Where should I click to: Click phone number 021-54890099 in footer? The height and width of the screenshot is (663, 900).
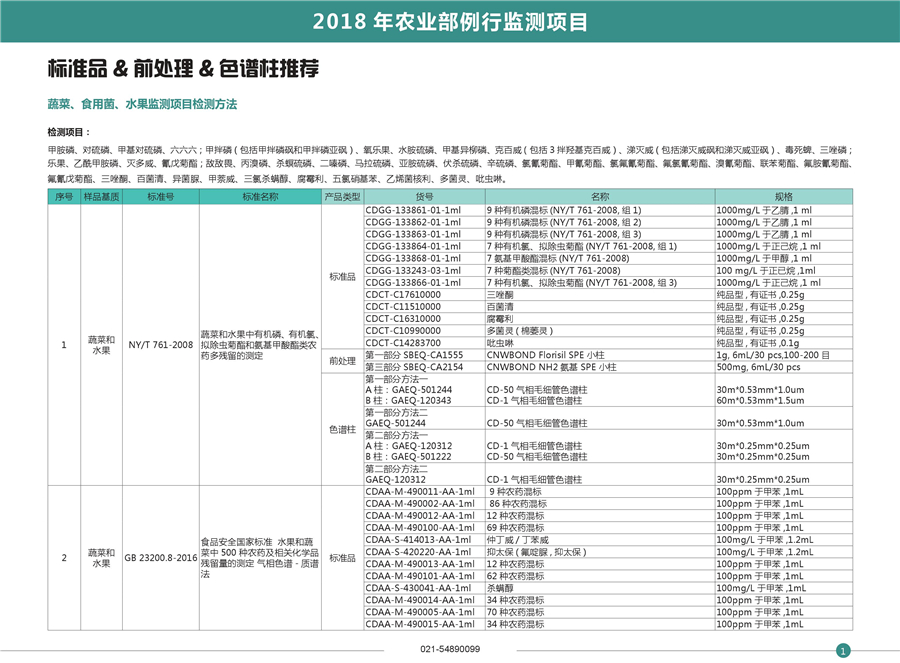pyautogui.click(x=450, y=649)
